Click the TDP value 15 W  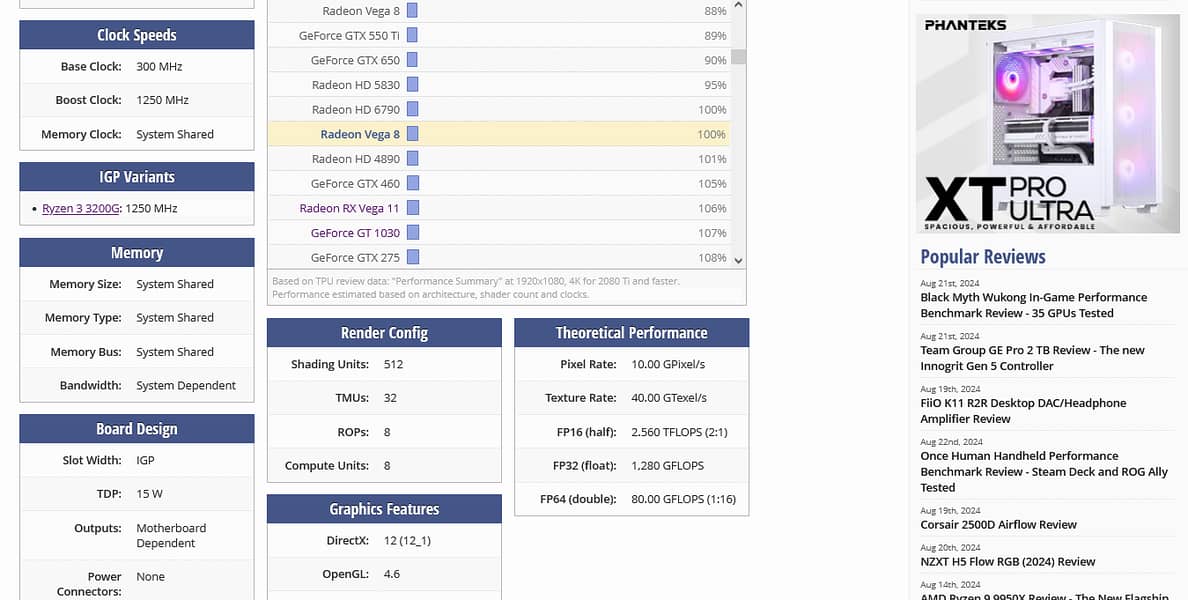[x=149, y=494]
